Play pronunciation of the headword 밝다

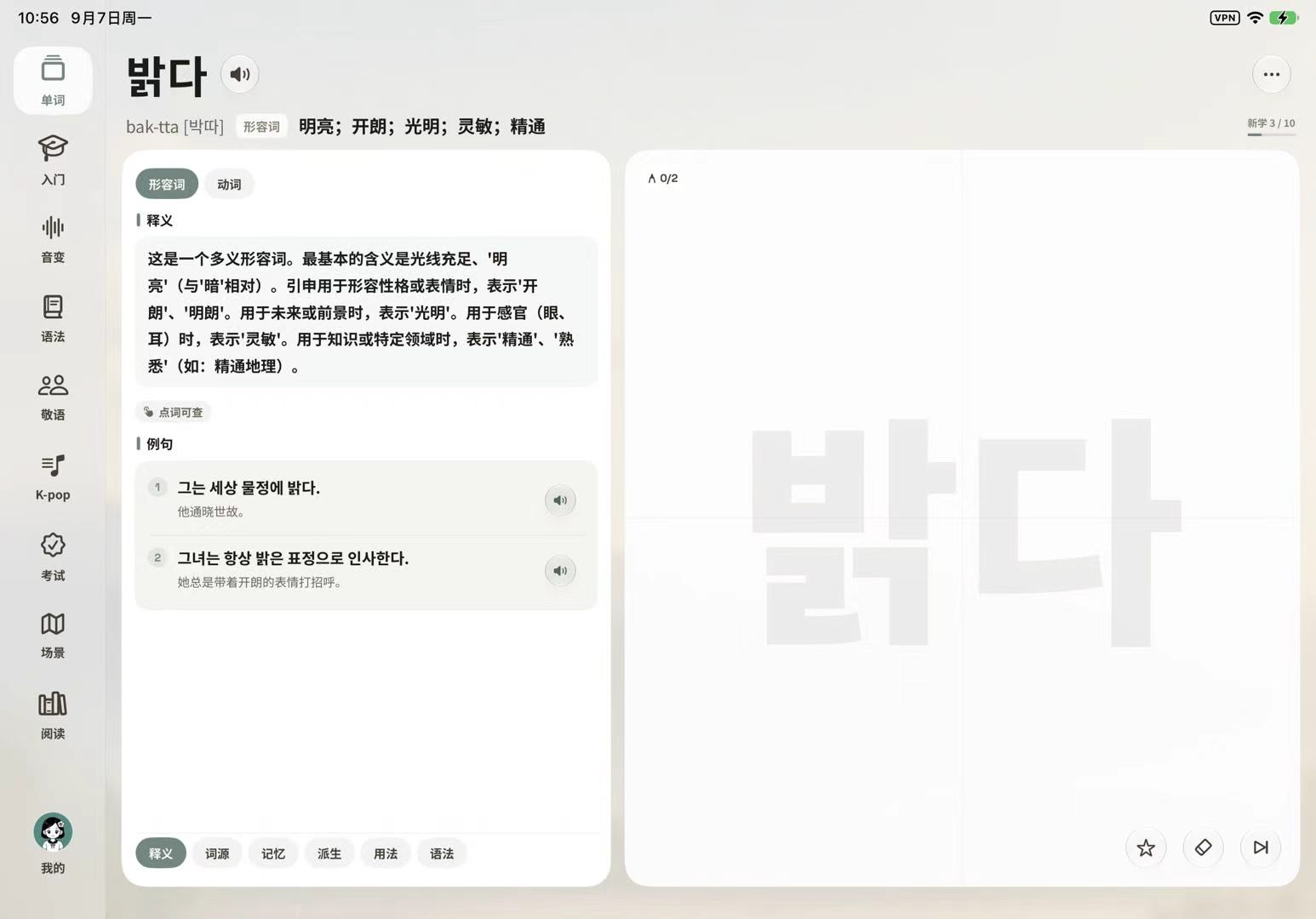(240, 74)
